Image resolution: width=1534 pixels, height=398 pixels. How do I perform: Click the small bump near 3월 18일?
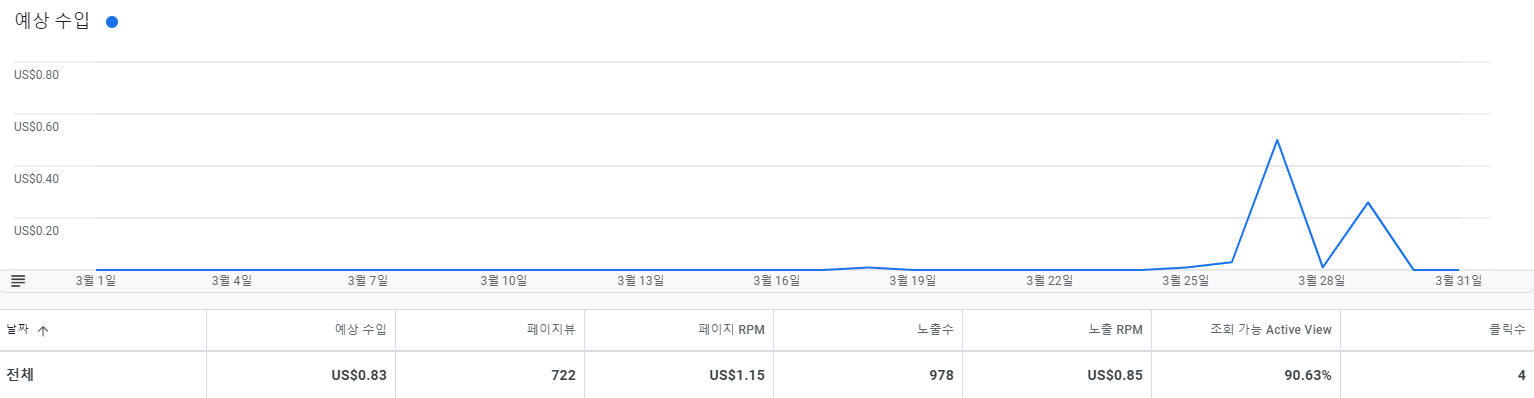868,267
